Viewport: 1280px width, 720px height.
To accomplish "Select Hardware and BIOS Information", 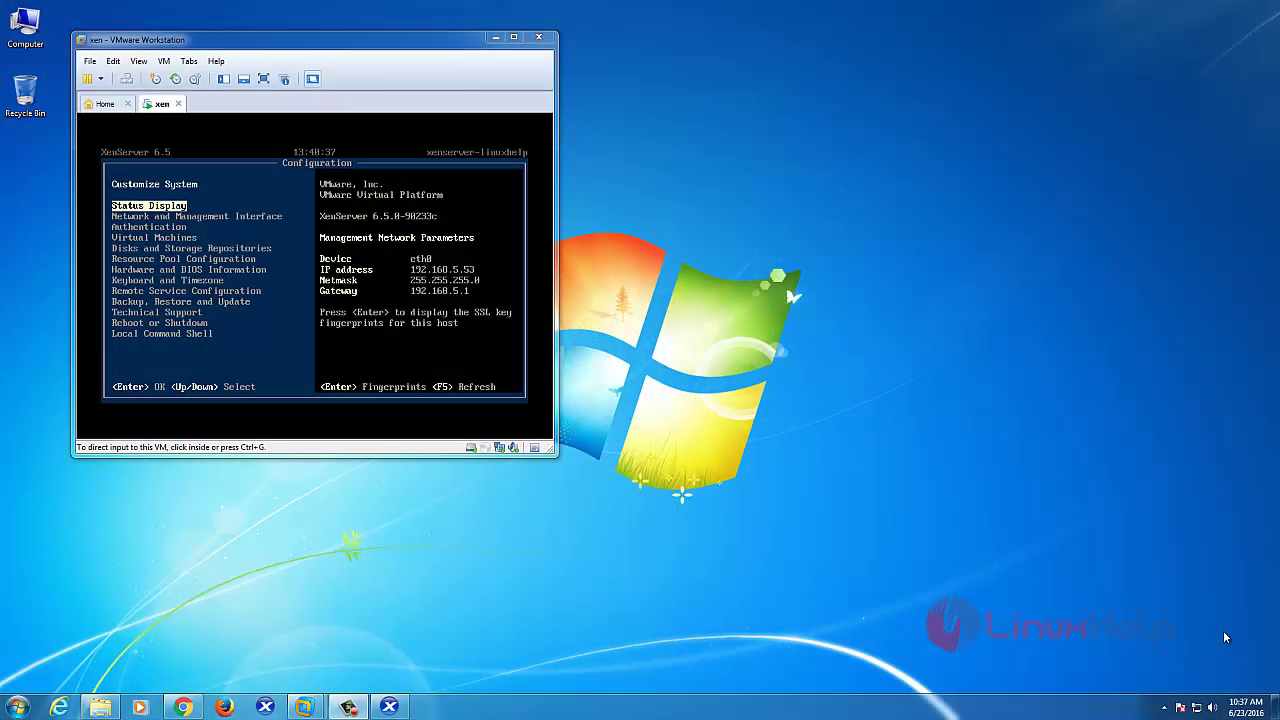I will pos(189,270).
